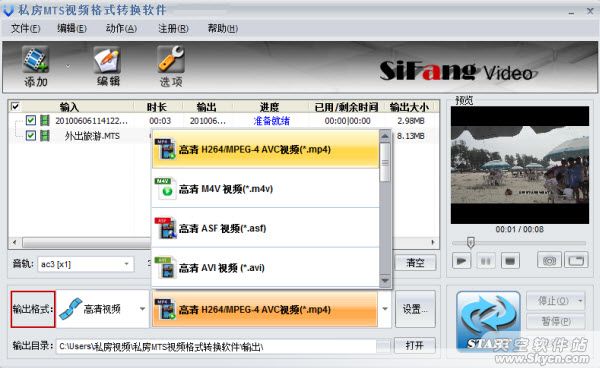This screenshot has width=600, height=368.
Task: Start conversion with the big START button
Action: (488, 322)
